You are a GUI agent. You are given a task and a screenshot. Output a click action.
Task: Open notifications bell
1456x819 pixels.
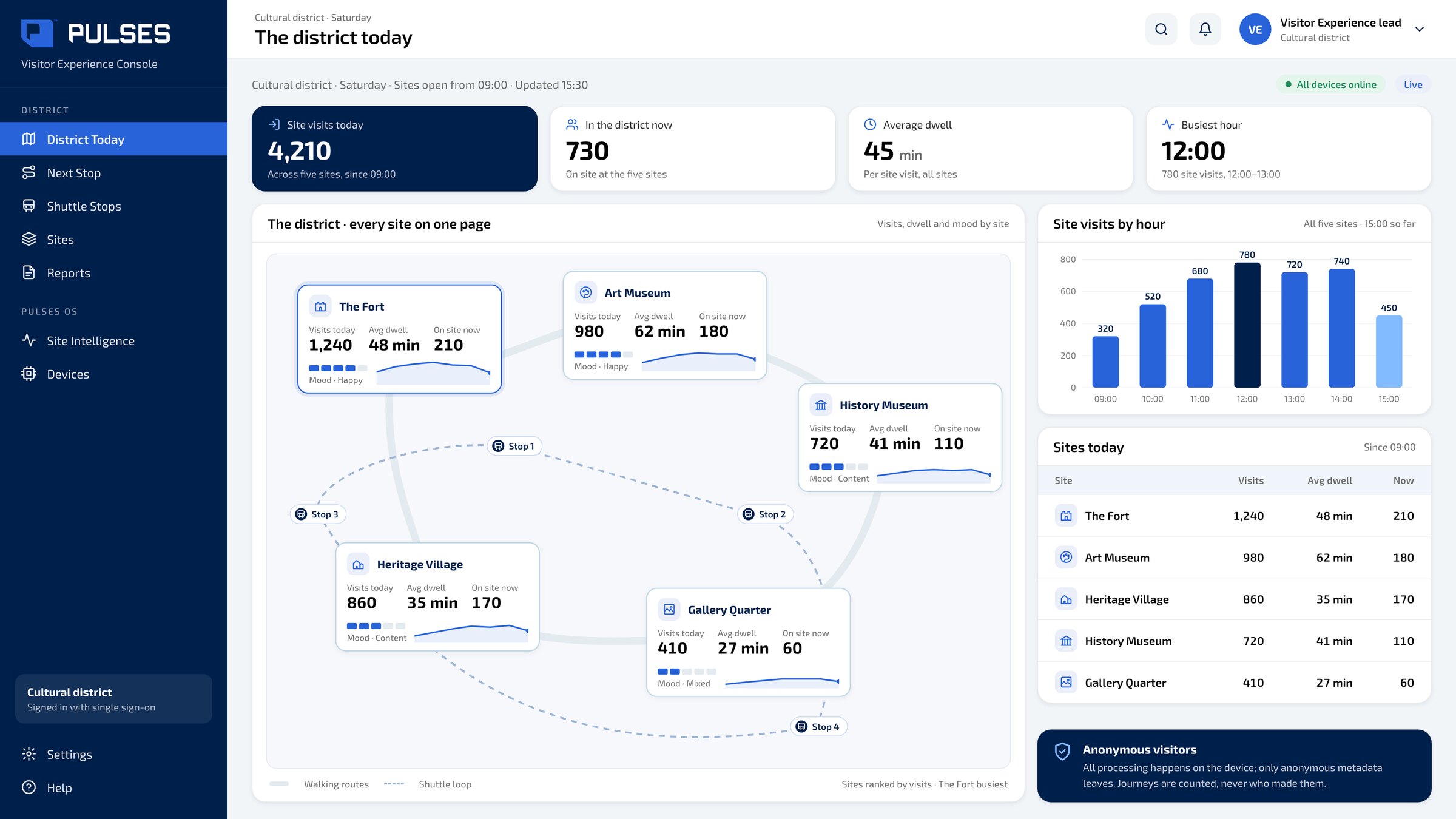(1205, 29)
